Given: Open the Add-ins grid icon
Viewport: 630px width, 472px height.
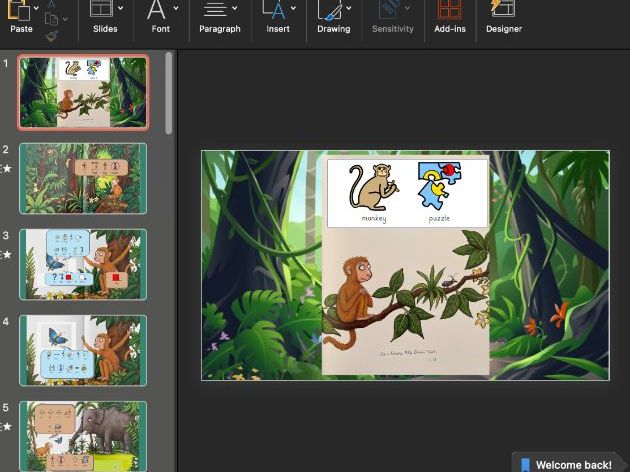Looking at the screenshot, I should [450, 10].
